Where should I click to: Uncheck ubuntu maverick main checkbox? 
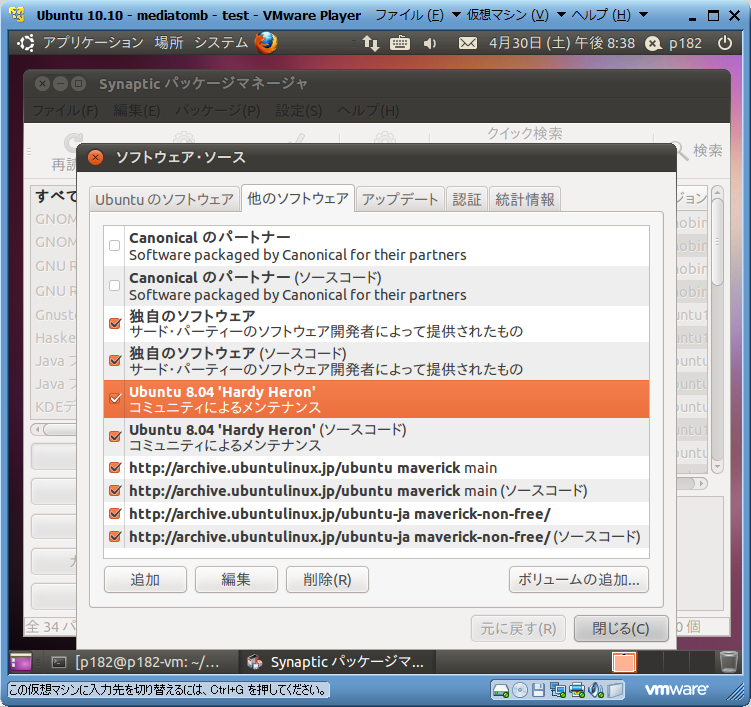[x=114, y=468]
